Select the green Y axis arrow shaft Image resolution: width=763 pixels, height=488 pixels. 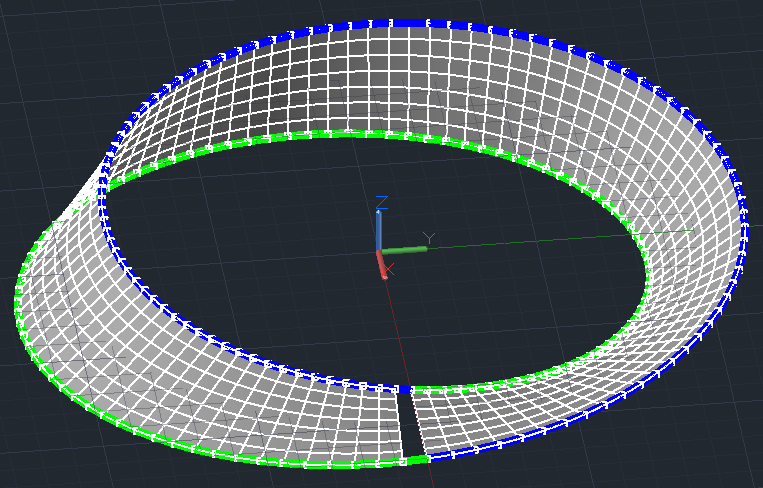(404, 250)
